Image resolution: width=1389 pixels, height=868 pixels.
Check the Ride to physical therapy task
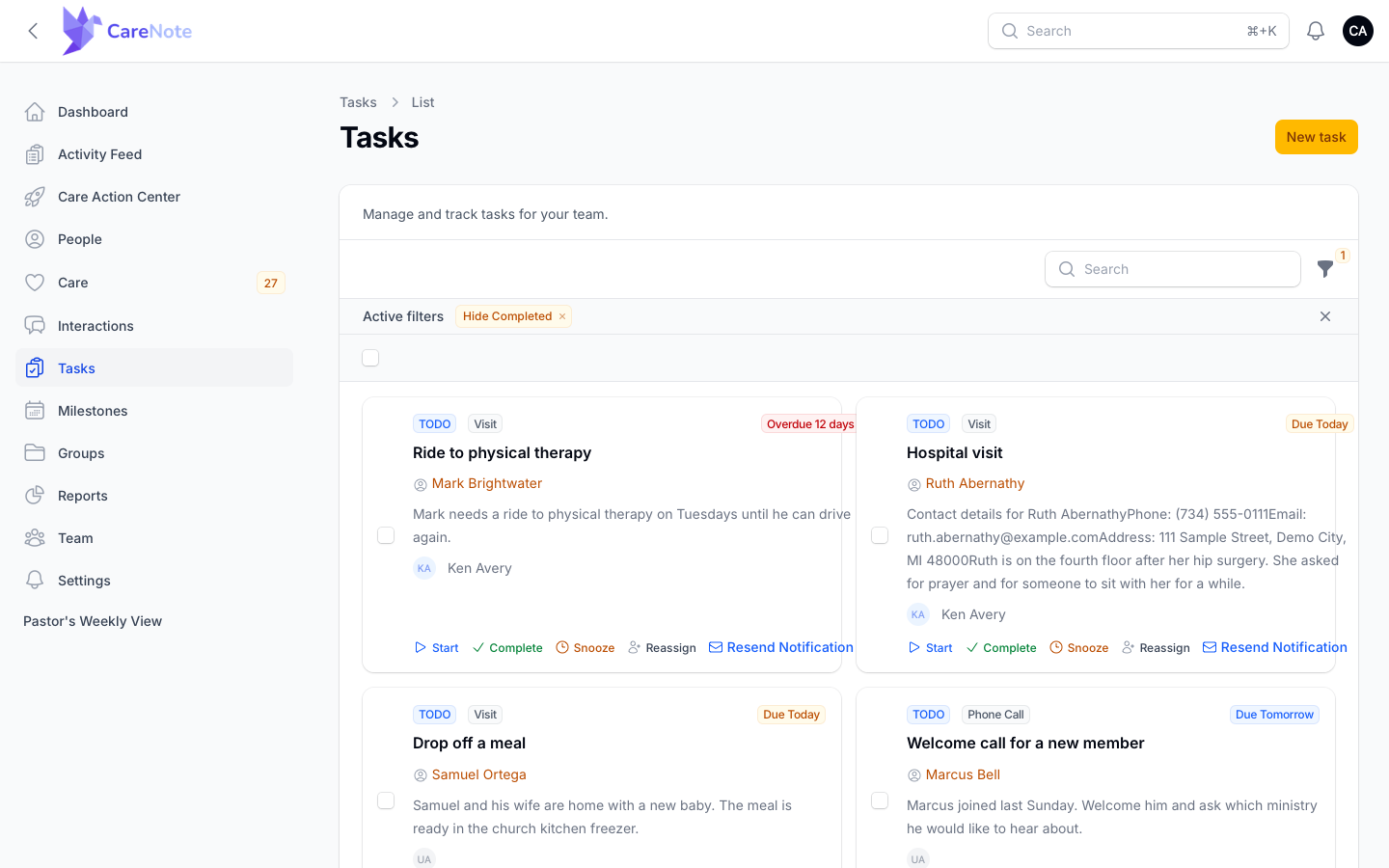(386, 535)
